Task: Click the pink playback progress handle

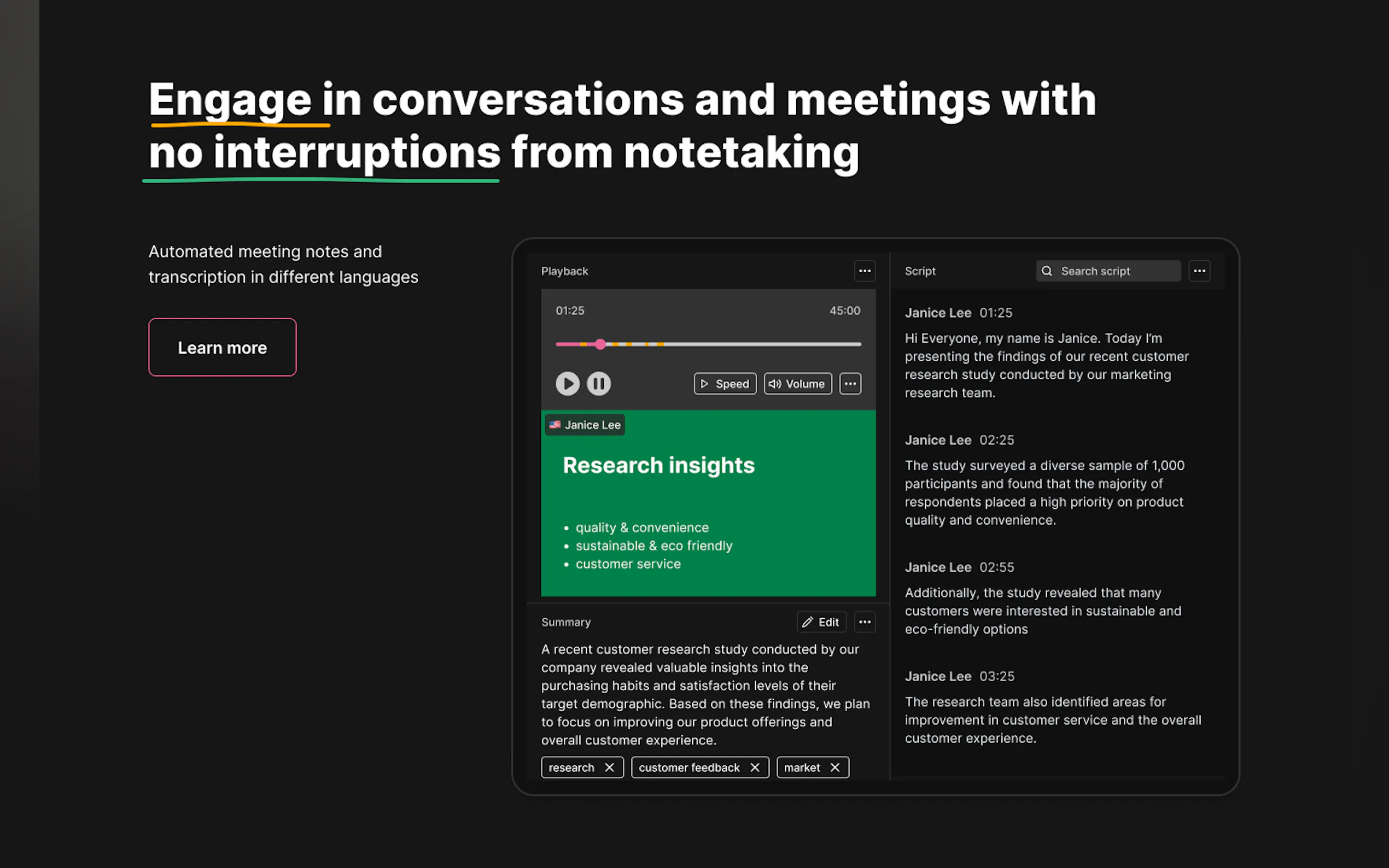Action: pos(600,344)
